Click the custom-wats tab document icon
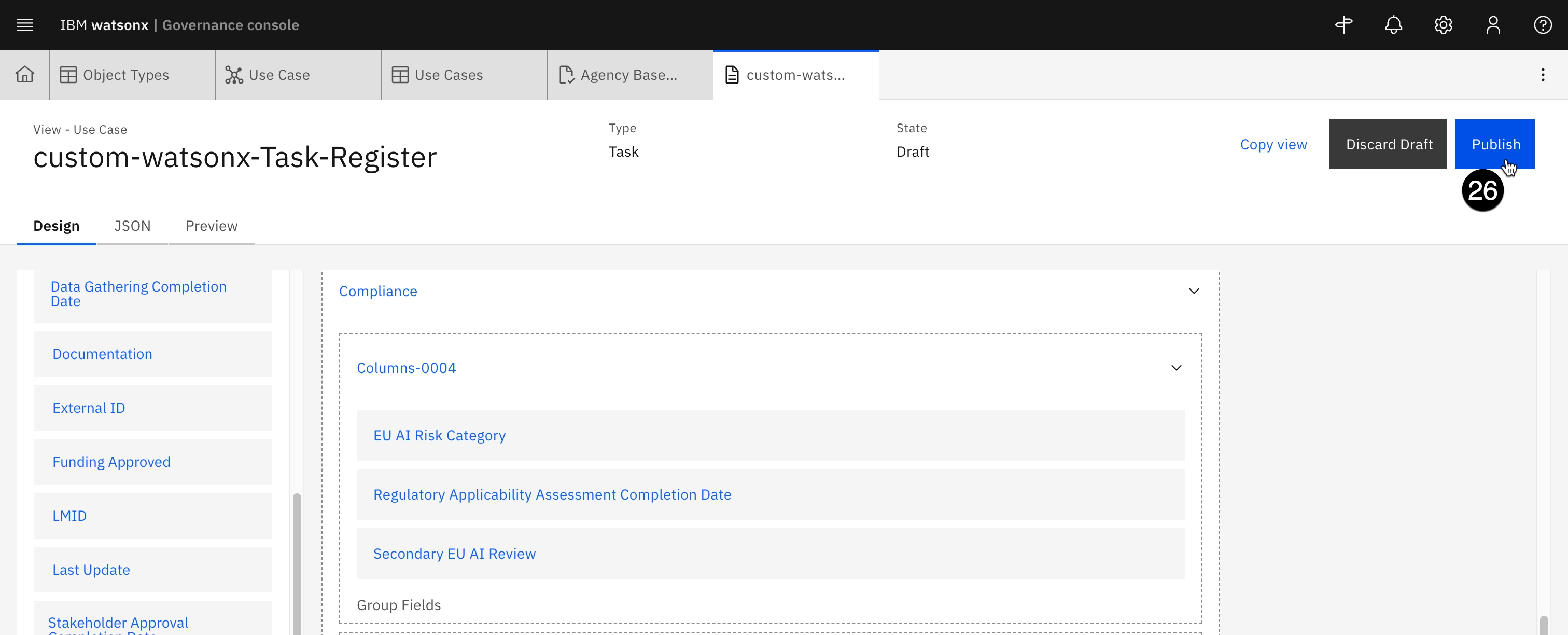The width and height of the screenshot is (1568, 635). (x=732, y=75)
